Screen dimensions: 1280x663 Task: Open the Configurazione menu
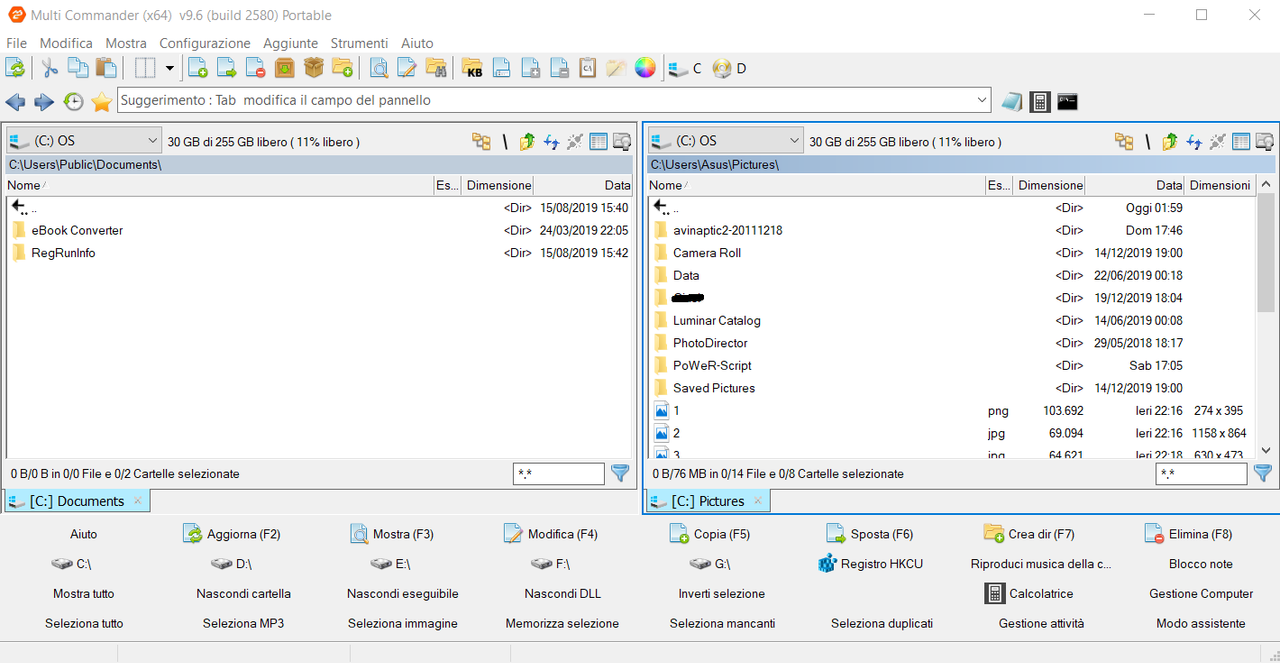coord(205,43)
